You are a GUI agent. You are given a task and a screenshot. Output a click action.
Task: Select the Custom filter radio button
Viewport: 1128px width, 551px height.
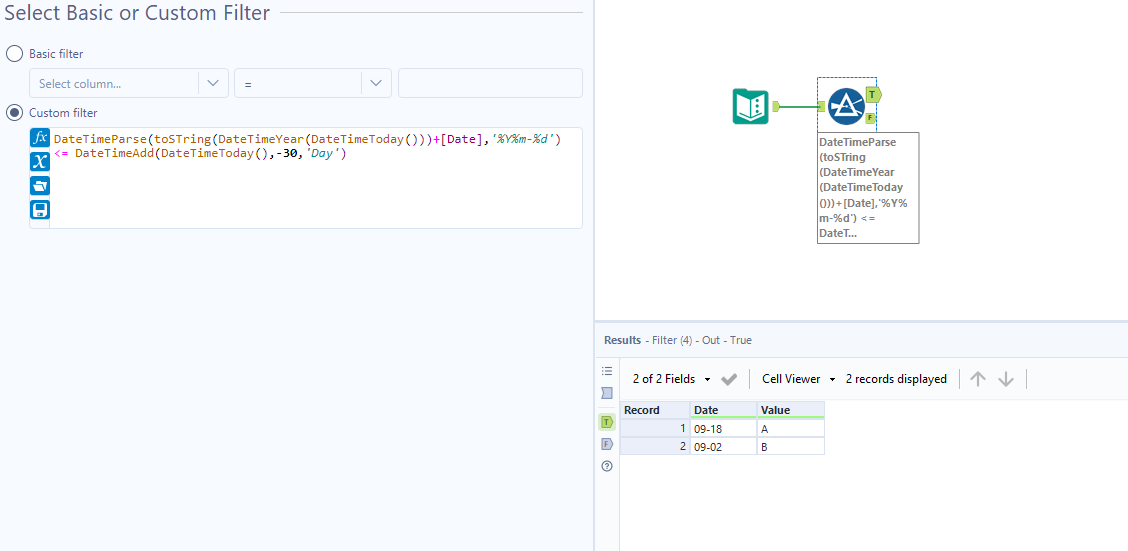coord(14,113)
